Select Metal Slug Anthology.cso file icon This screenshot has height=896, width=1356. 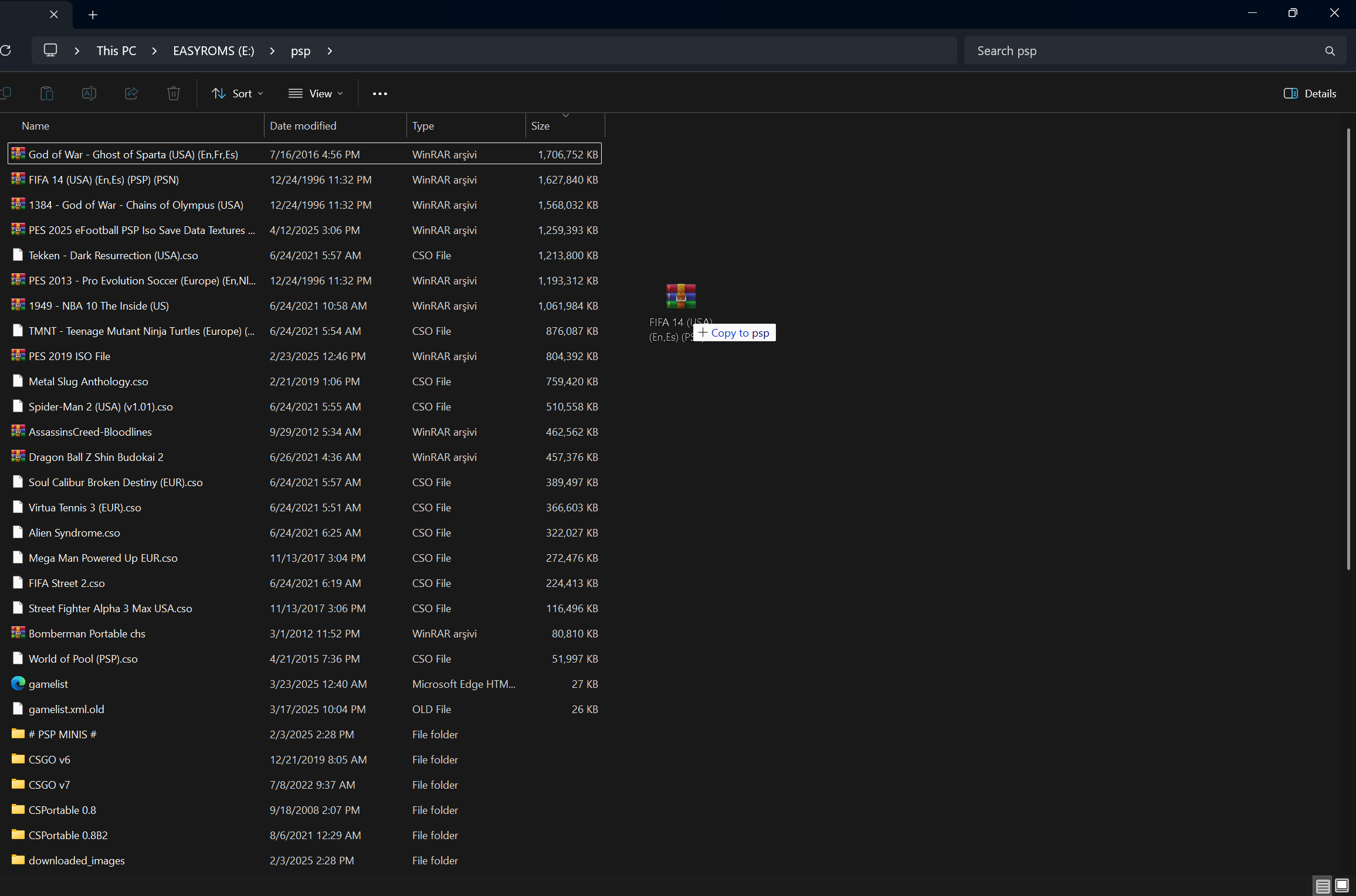pyautogui.click(x=18, y=381)
